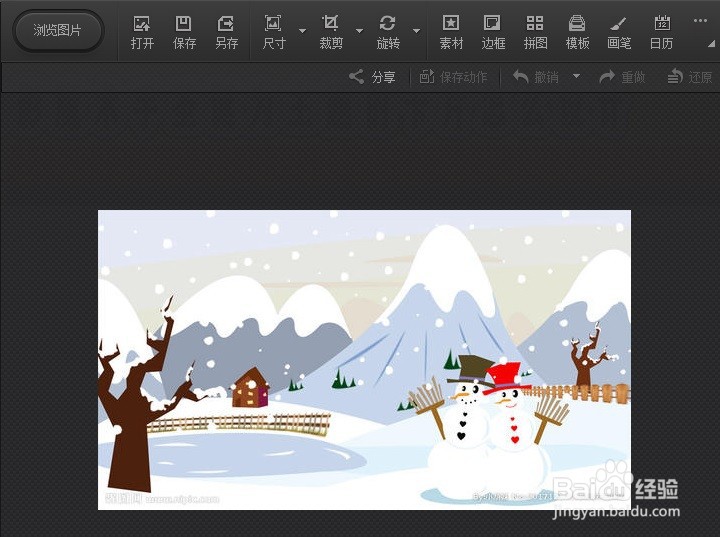Open the 边框 border tool
This screenshot has height=537, width=720.
point(493,33)
